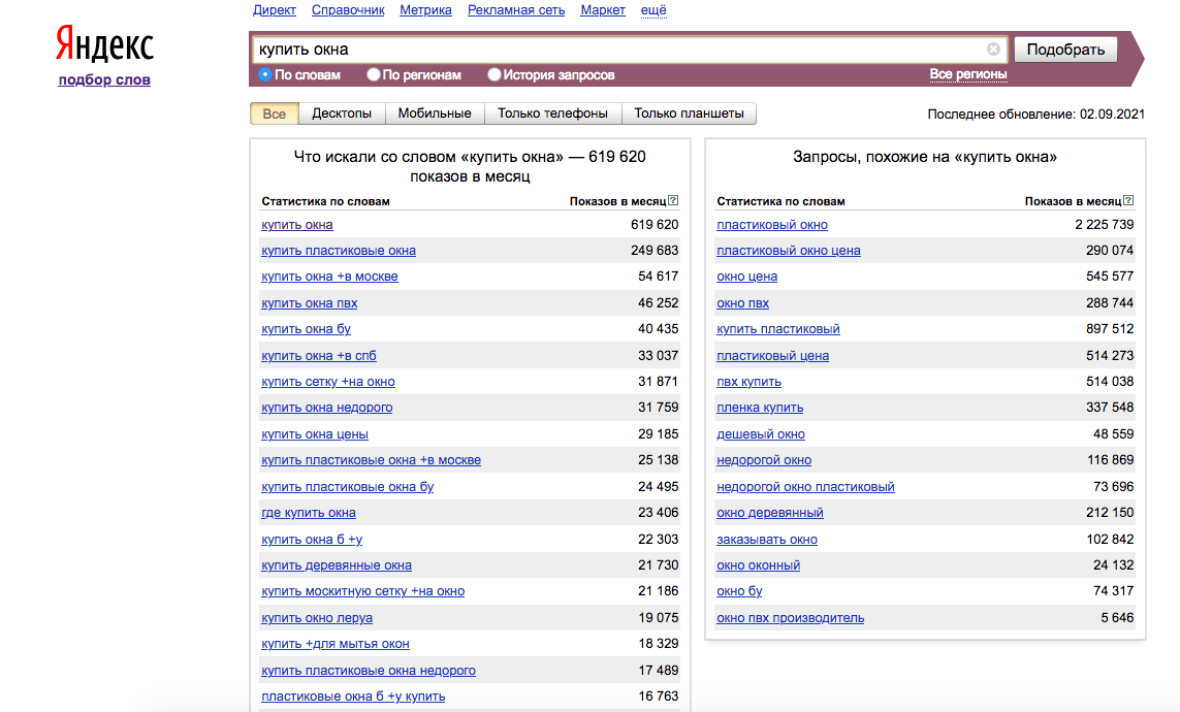This screenshot has height=712, width=1180.
Task: Open the 'пленка купить' link
Action: [760, 408]
